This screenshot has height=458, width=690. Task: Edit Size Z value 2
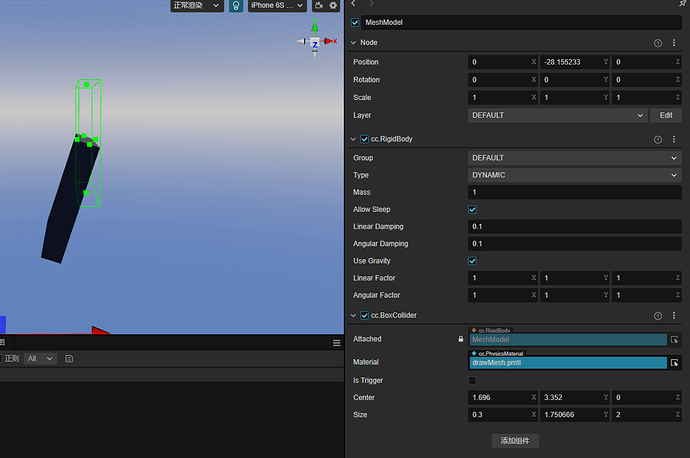tap(646, 414)
